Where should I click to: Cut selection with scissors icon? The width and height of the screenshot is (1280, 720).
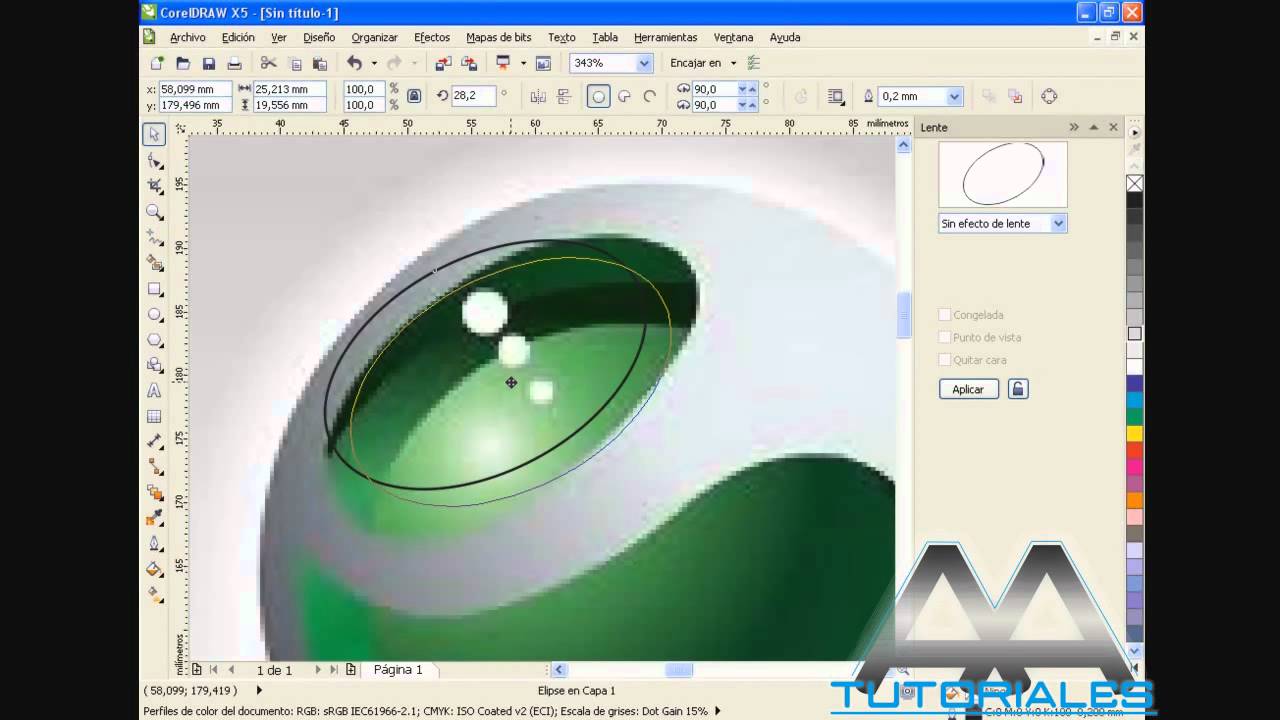[268, 63]
